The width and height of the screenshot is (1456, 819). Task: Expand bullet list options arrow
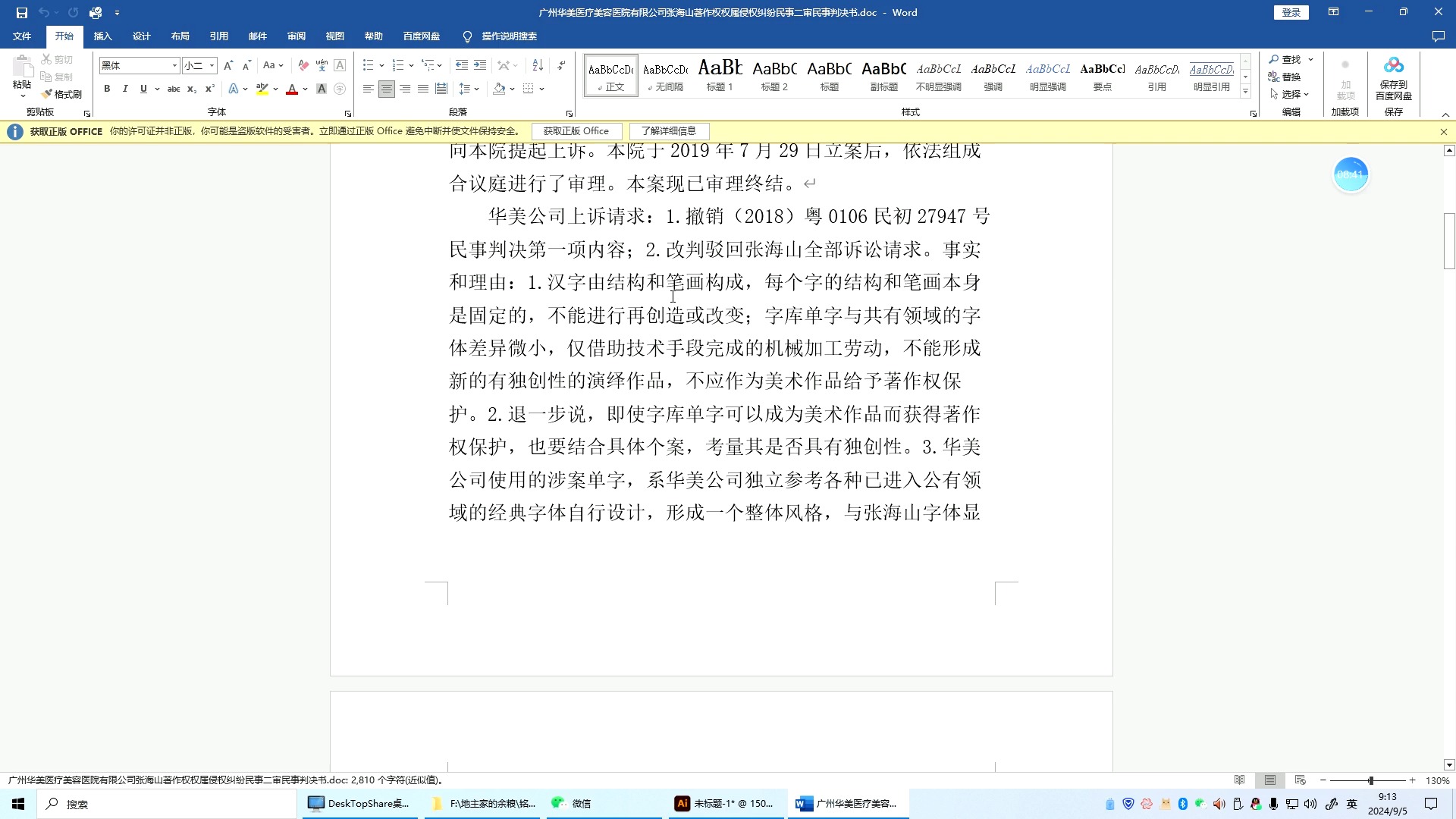coord(381,65)
